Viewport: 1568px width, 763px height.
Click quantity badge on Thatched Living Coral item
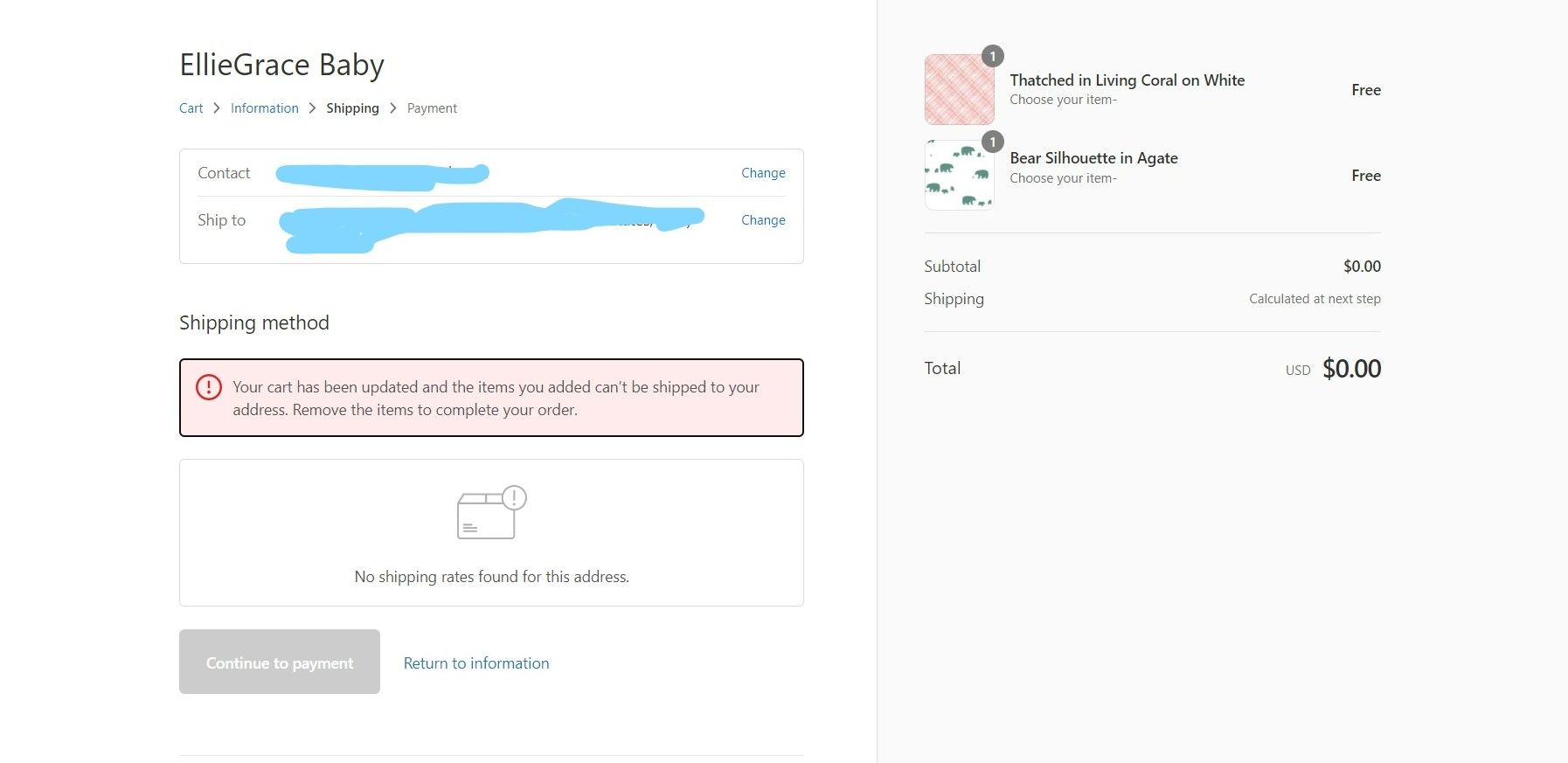coord(992,56)
